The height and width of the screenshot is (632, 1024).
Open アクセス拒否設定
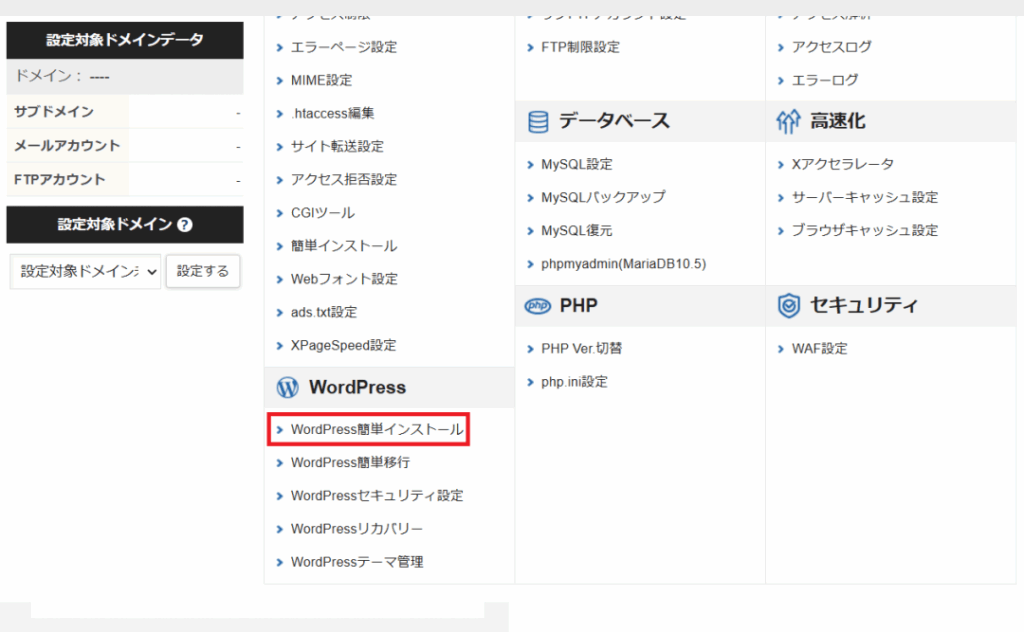pos(344,180)
